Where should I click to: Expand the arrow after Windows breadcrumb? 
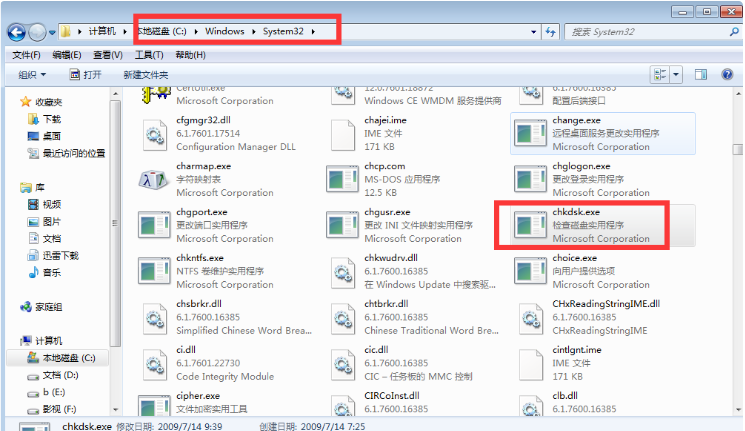tap(254, 32)
